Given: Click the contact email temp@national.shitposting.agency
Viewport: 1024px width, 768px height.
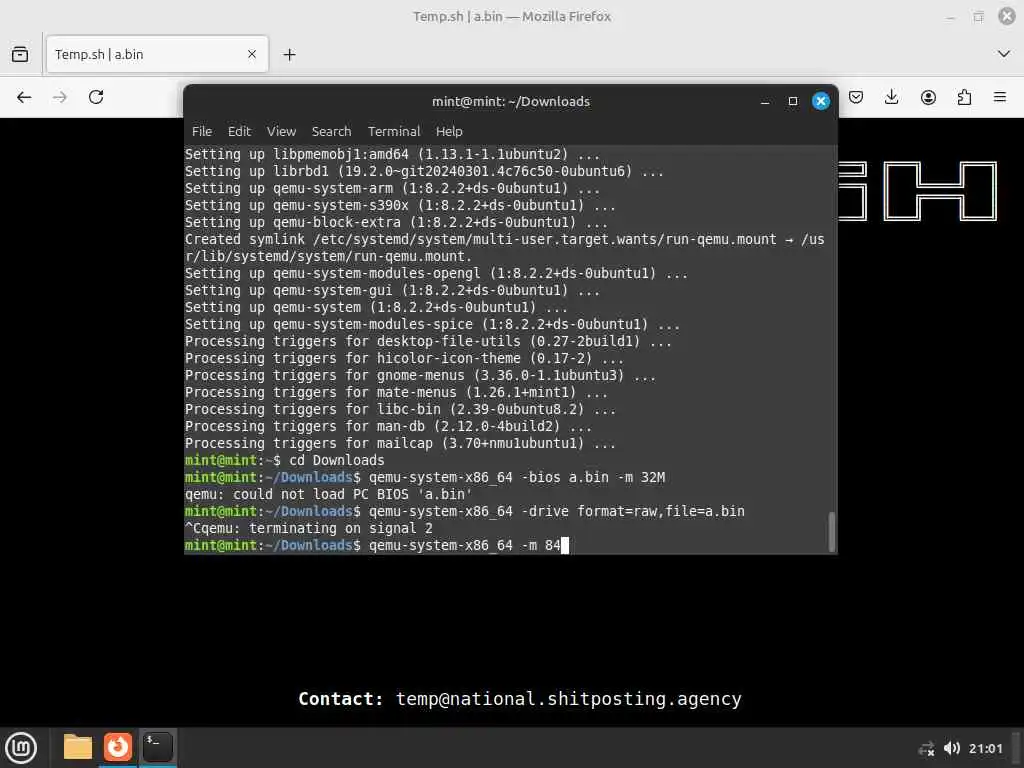Looking at the screenshot, I should pyautogui.click(x=569, y=699).
